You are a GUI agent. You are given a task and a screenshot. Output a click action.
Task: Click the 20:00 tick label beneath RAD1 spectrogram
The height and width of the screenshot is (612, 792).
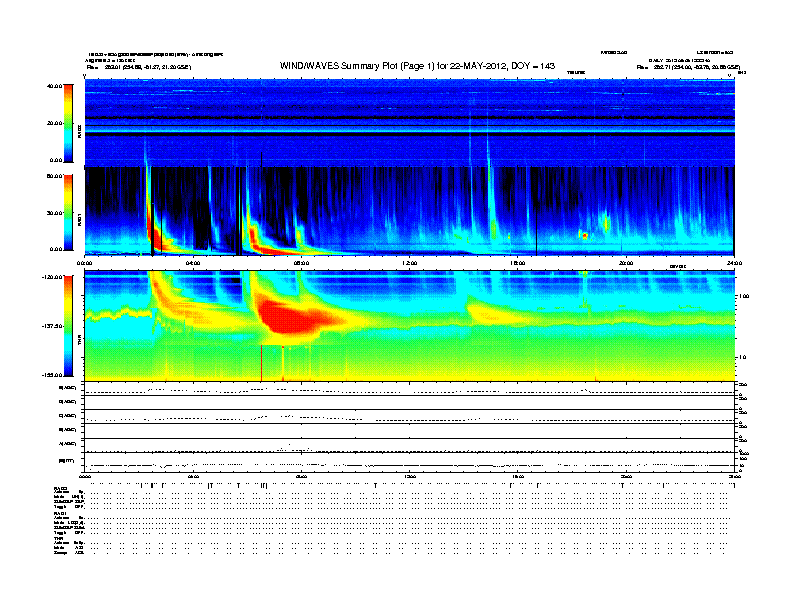[x=626, y=263]
